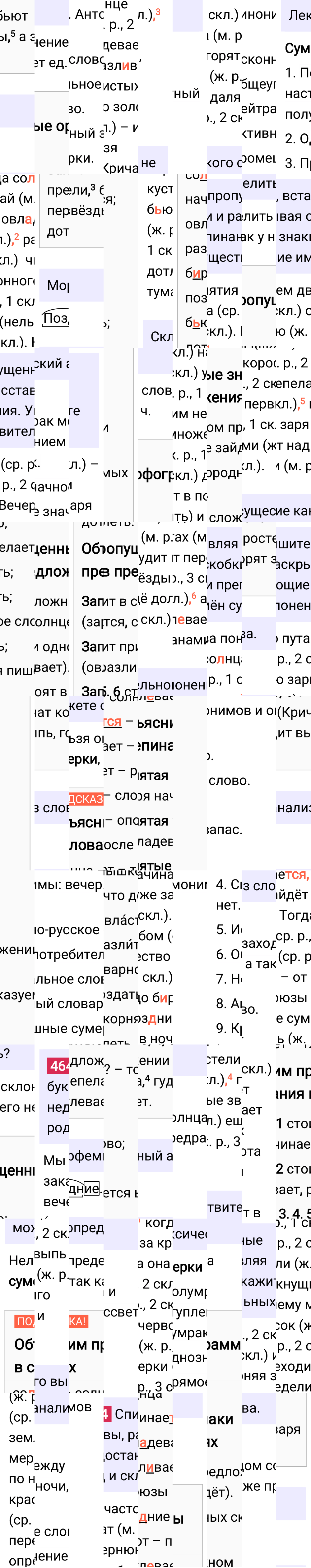Click the list item "2. О"
Viewport: 311px width, 1568px height.
(x=298, y=138)
